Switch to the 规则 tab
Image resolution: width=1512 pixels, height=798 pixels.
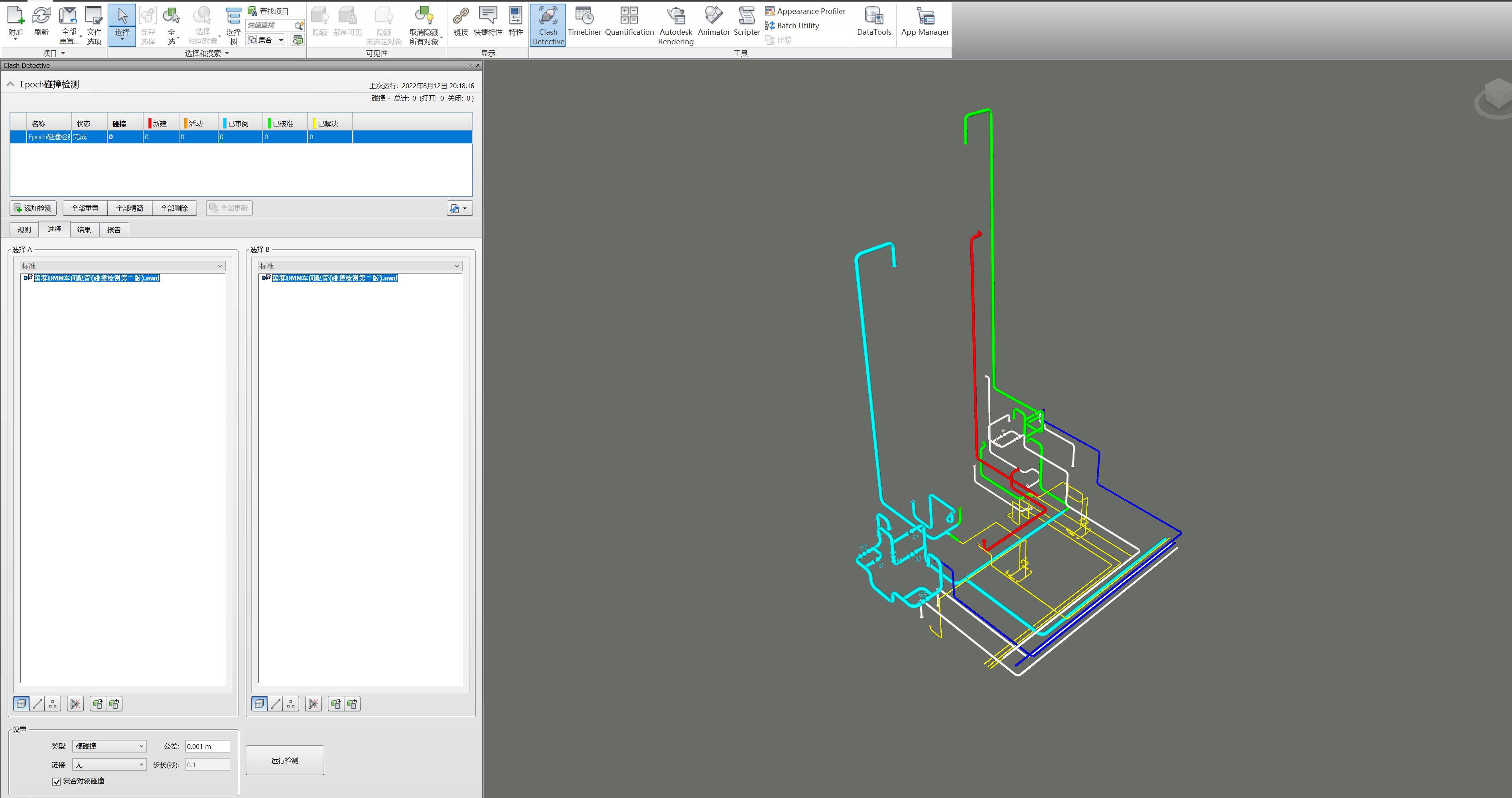click(24, 229)
